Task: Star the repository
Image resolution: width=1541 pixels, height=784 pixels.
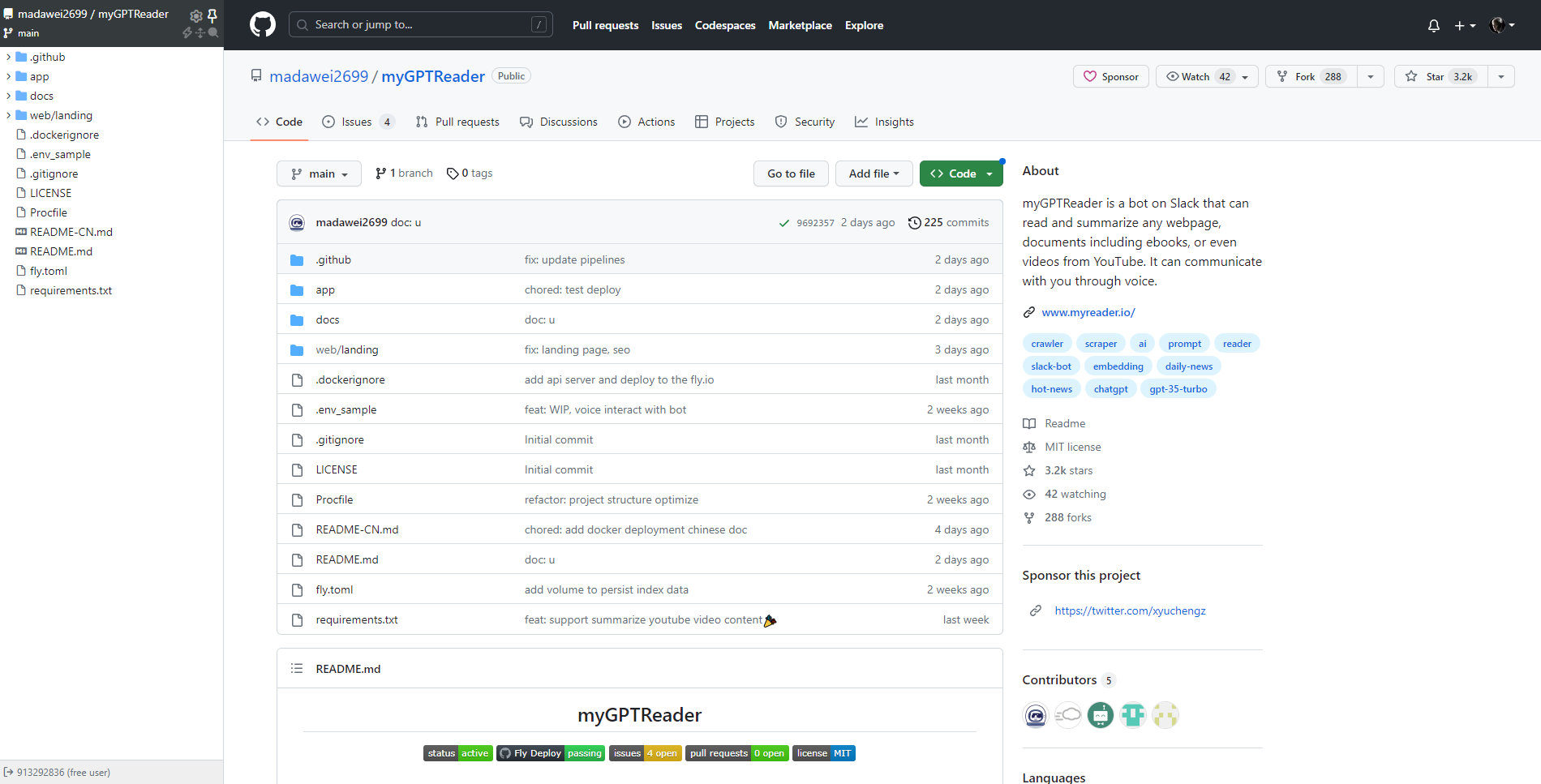Action: pos(1441,76)
